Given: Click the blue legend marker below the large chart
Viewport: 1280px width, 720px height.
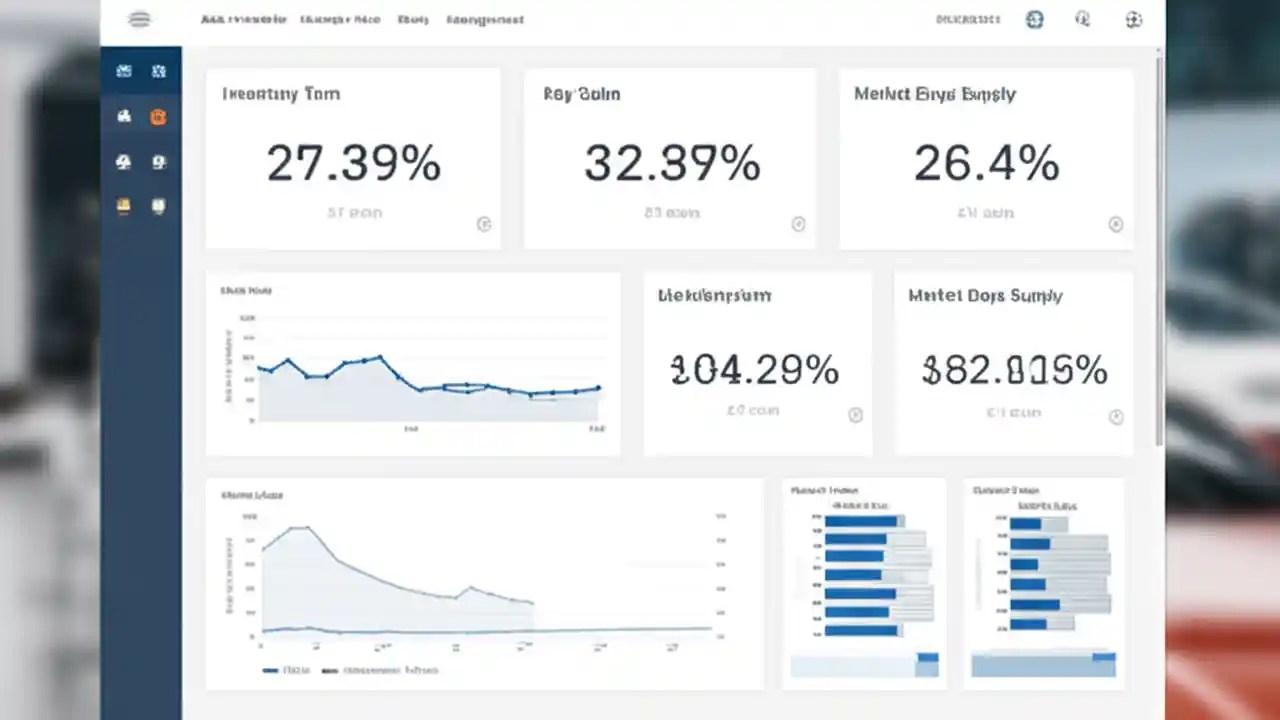Looking at the screenshot, I should 268,670.
